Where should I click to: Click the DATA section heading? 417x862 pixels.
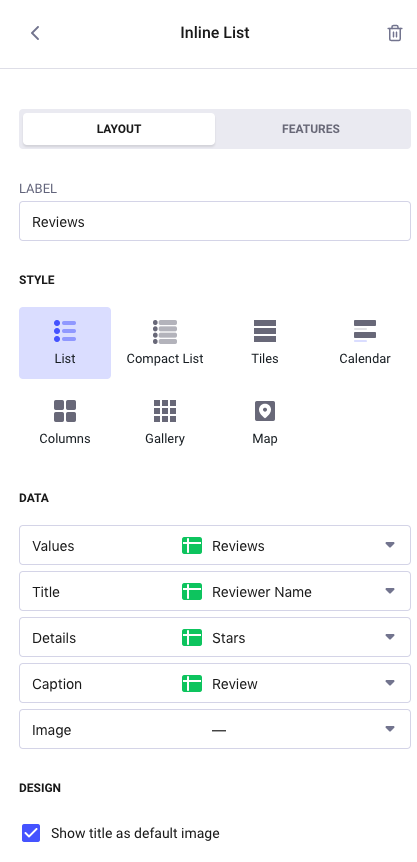click(34, 498)
